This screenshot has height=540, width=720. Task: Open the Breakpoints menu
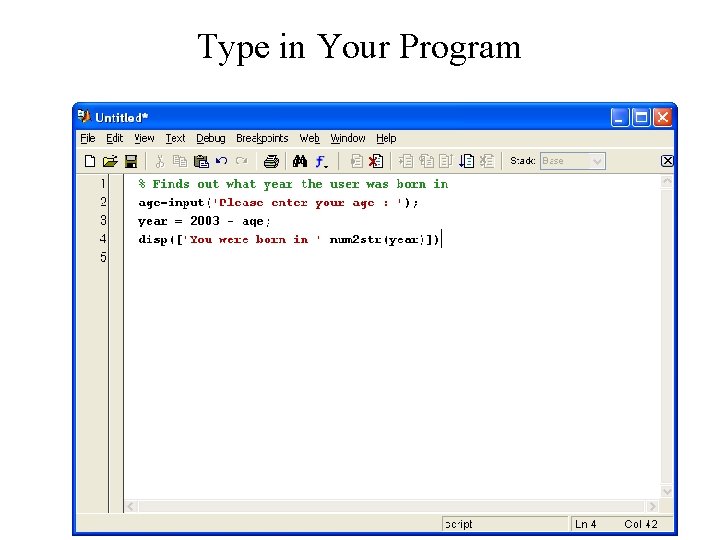click(x=262, y=138)
